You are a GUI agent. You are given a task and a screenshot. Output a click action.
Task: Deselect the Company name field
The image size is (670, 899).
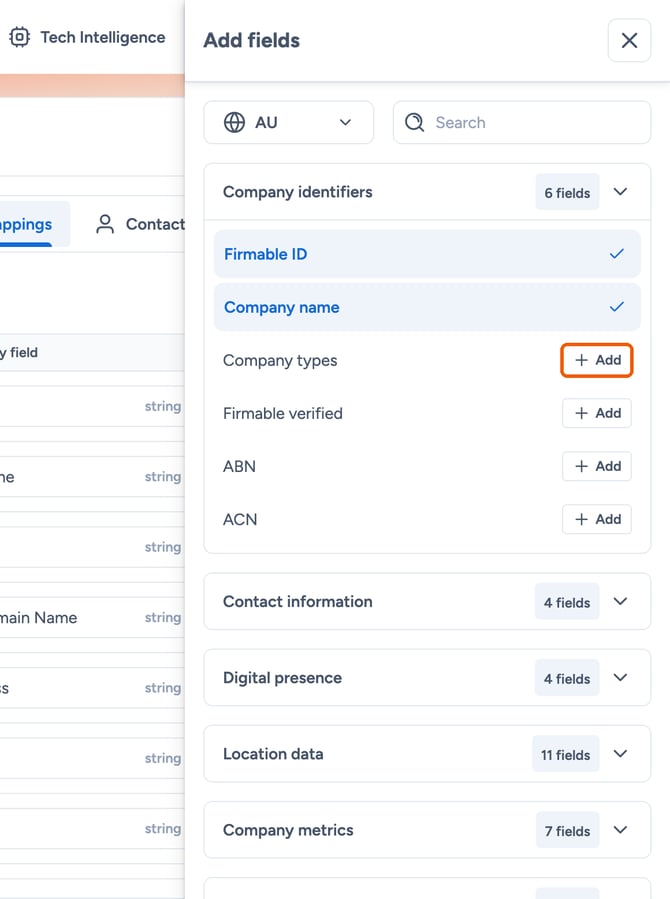click(x=427, y=307)
